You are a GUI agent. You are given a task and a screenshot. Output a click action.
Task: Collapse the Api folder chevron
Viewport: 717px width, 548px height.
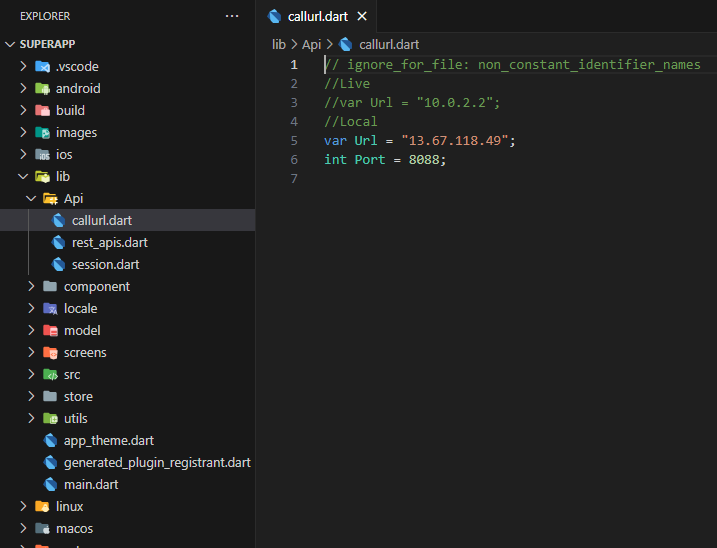click(x=32, y=199)
